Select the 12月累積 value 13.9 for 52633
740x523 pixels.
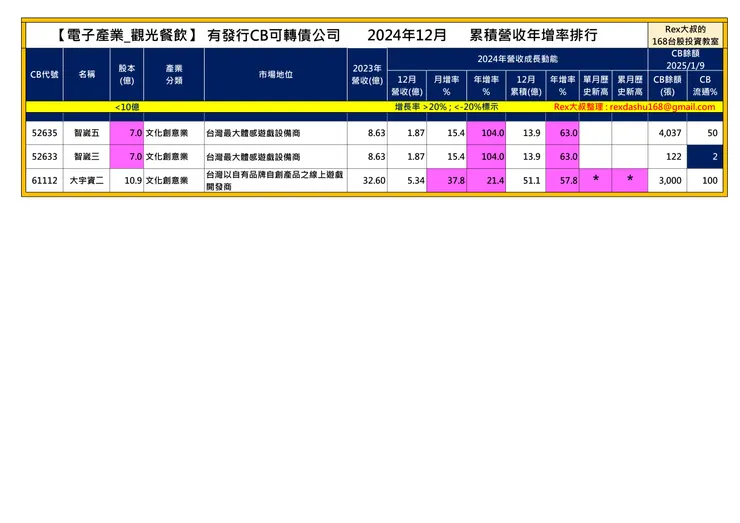tap(526, 157)
